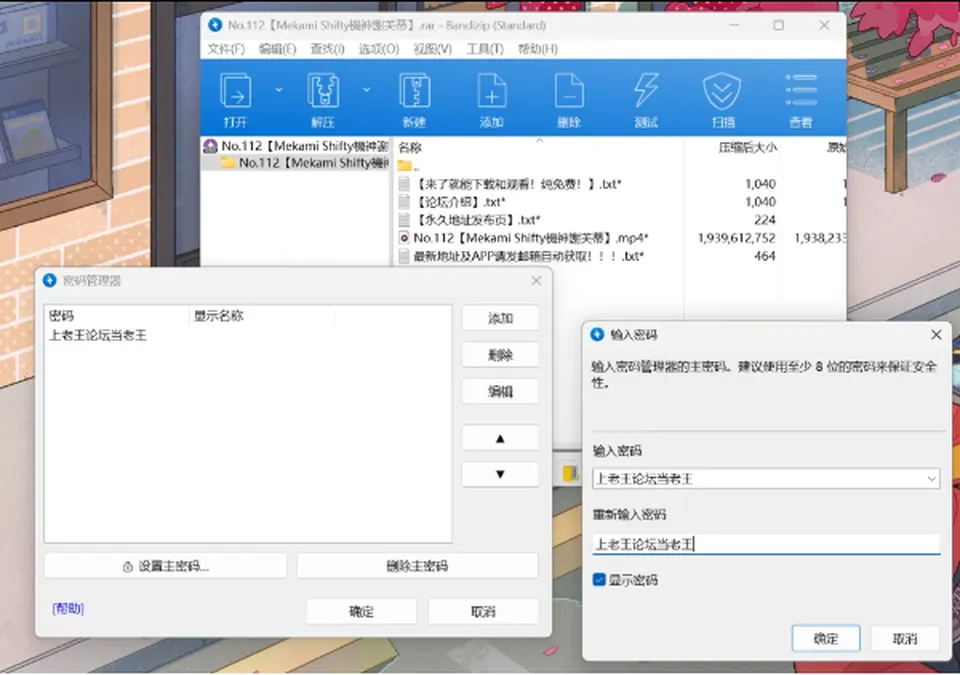
Task: Click the Extract (解压) toolbar icon
Action: 323,100
